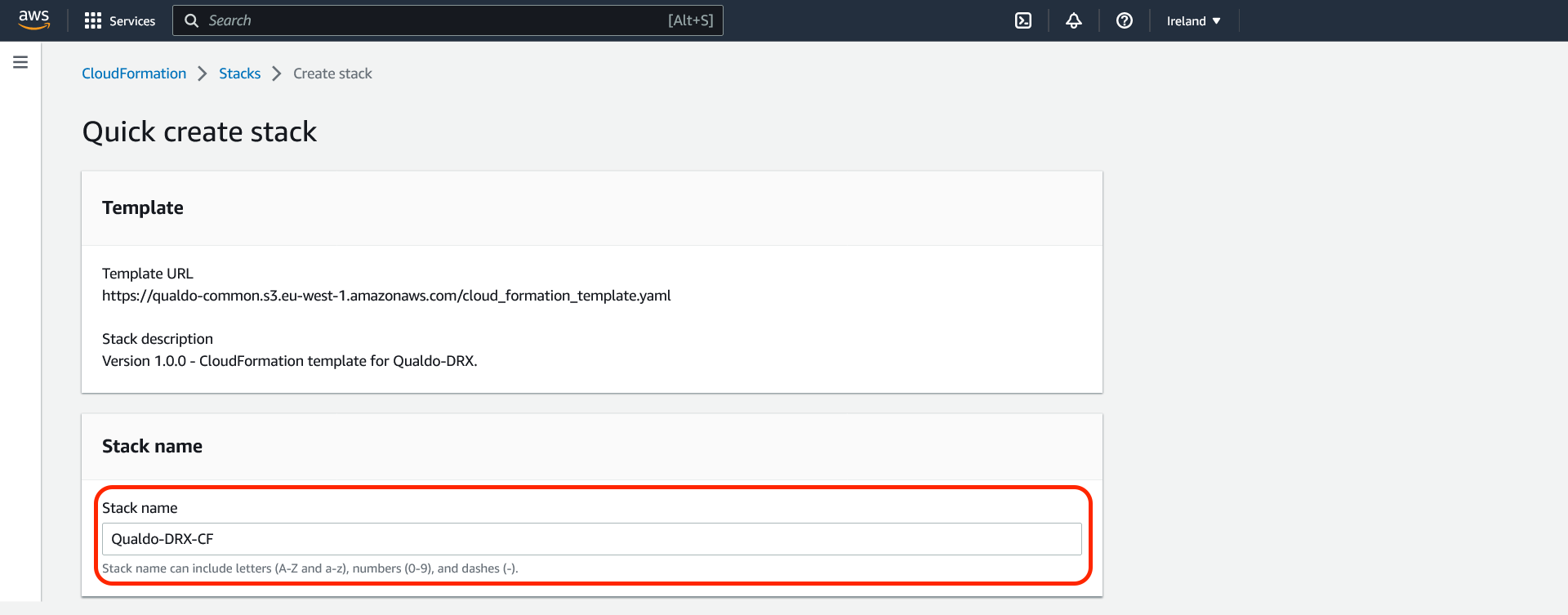Click the Search field in header
1568x615 pixels.
tap(448, 20)
